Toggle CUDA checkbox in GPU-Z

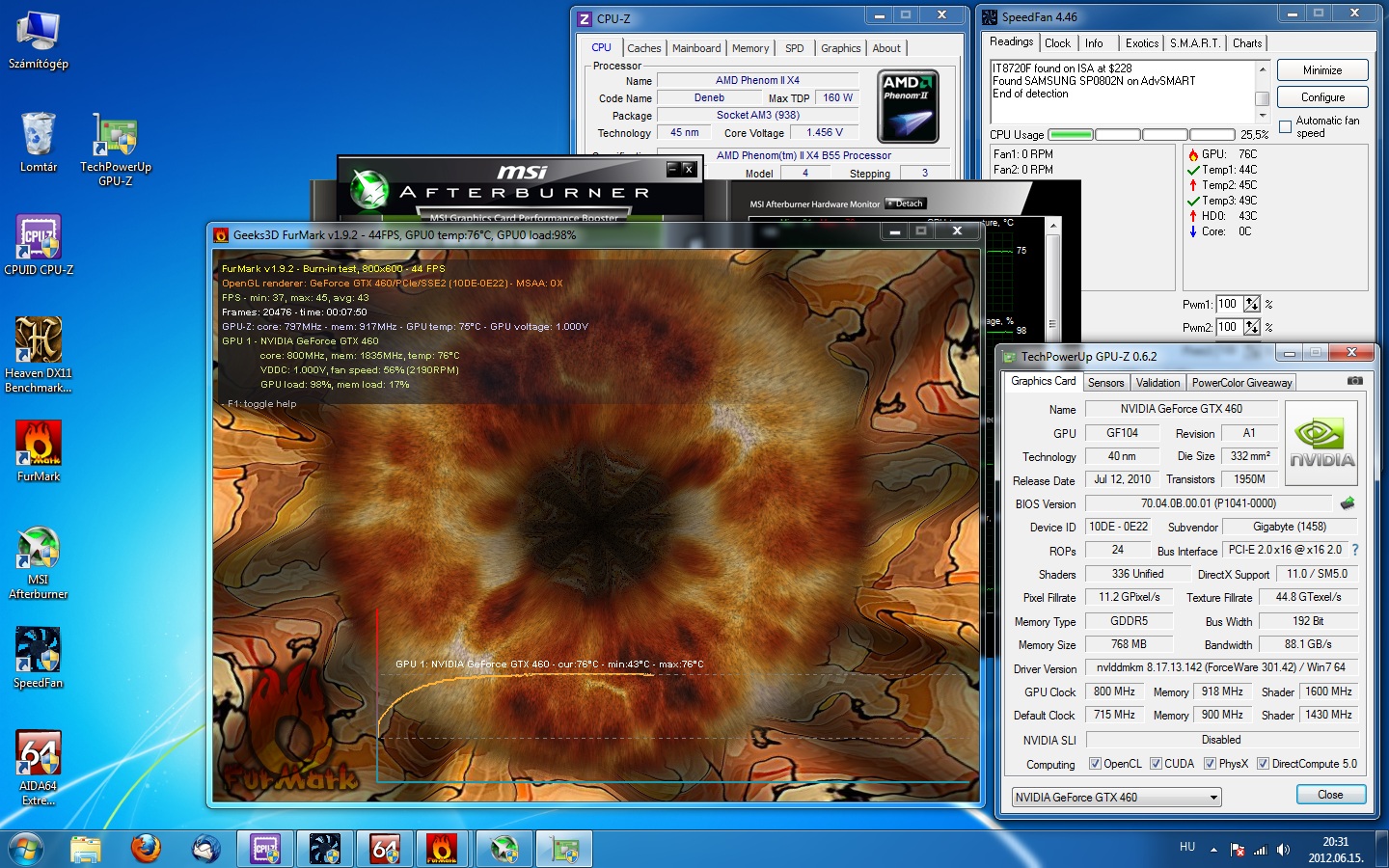1156,764
